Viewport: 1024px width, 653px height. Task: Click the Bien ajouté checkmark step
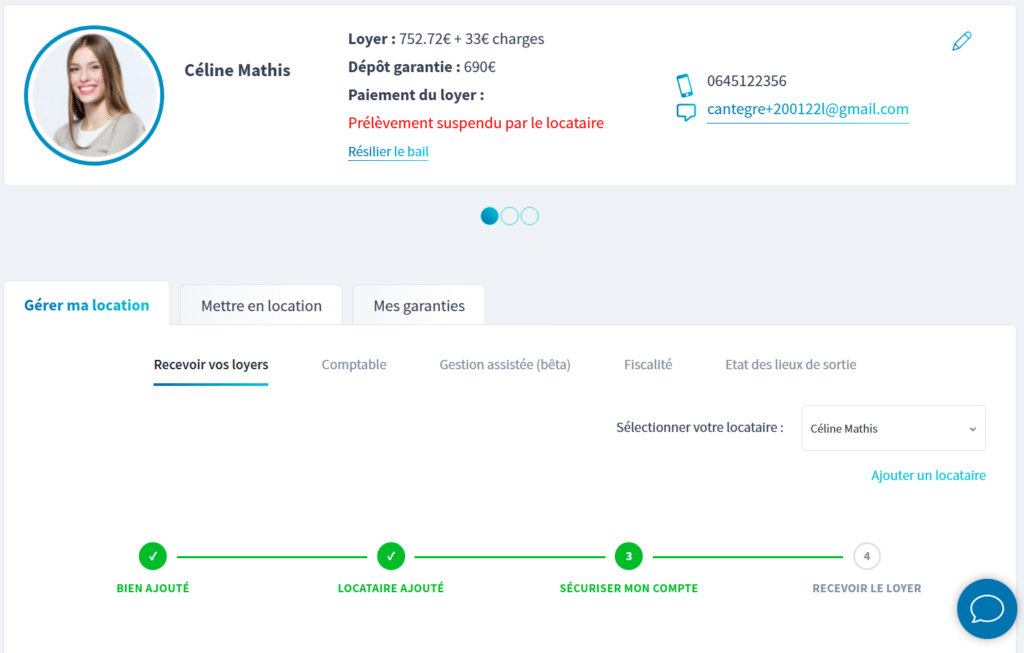click(x=153, y=555)
